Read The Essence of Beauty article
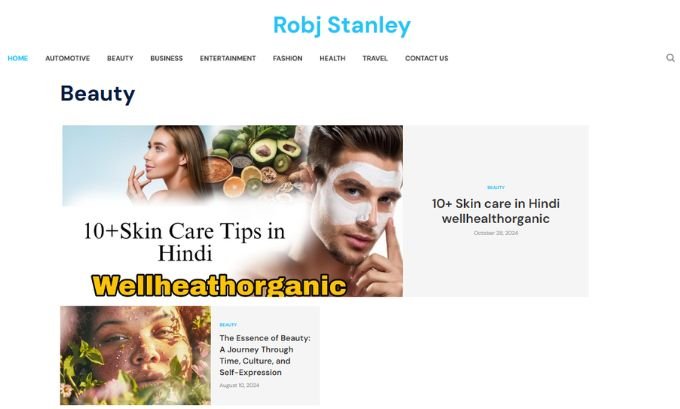Image resolution: width=680 pixels, height=409 pixels. (x=265, y=355)
